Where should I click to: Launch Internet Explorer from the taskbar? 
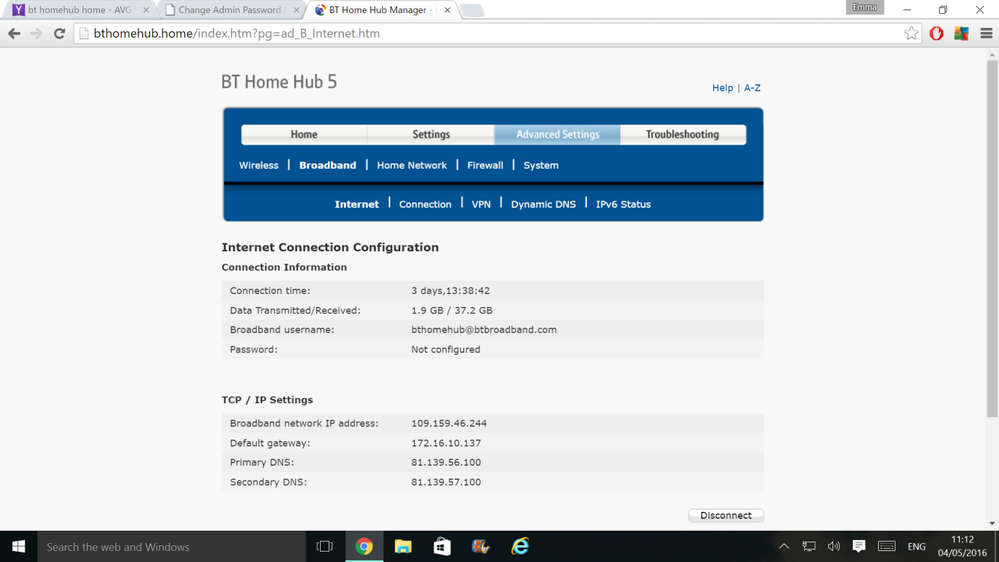pyautogui.click(x=520, y=547)
